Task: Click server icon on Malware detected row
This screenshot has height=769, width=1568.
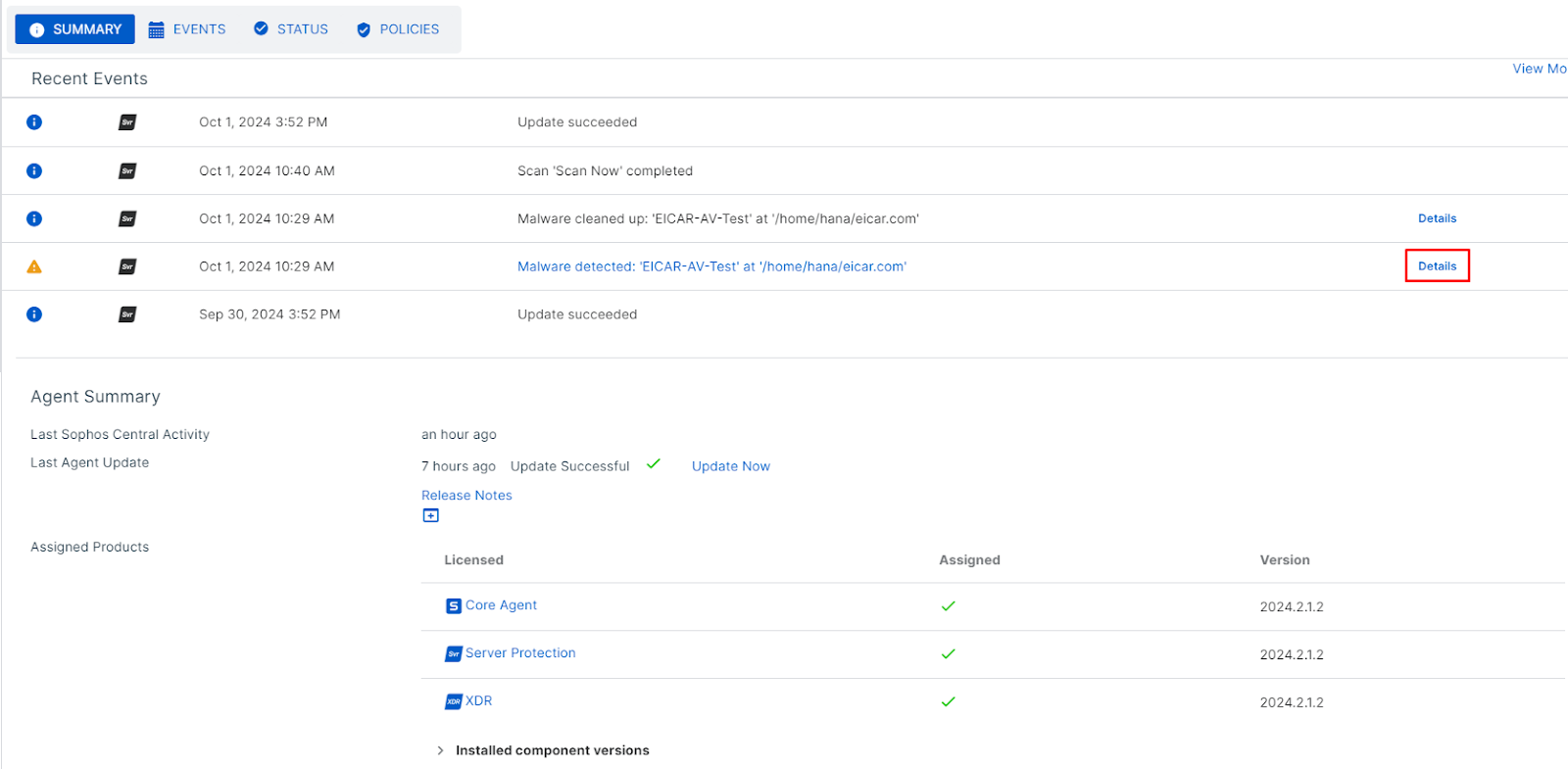Action: pyautogui.click(x=127, y=266)
